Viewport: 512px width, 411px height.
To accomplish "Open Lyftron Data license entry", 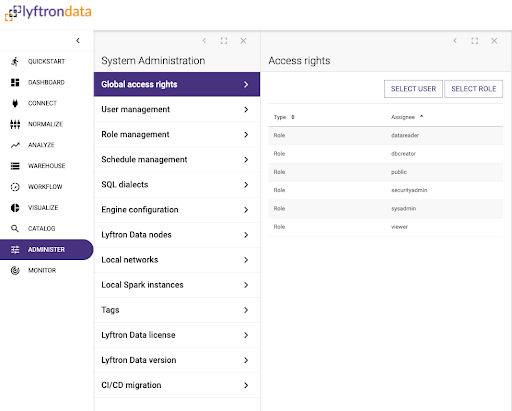I will pyautogui.click(x=177, y=335).
